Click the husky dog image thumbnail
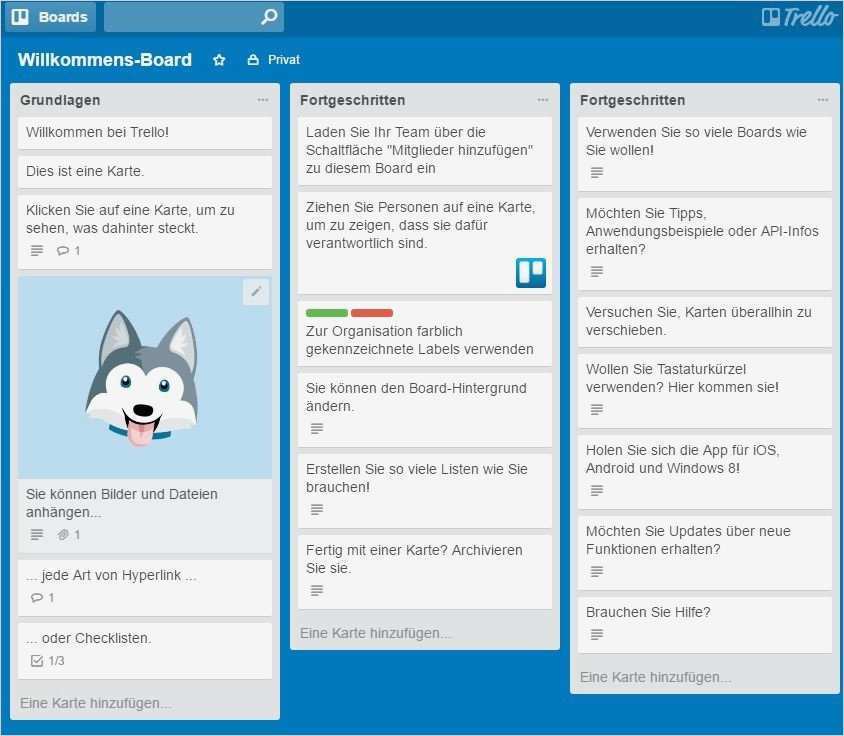 click(145, 378)
